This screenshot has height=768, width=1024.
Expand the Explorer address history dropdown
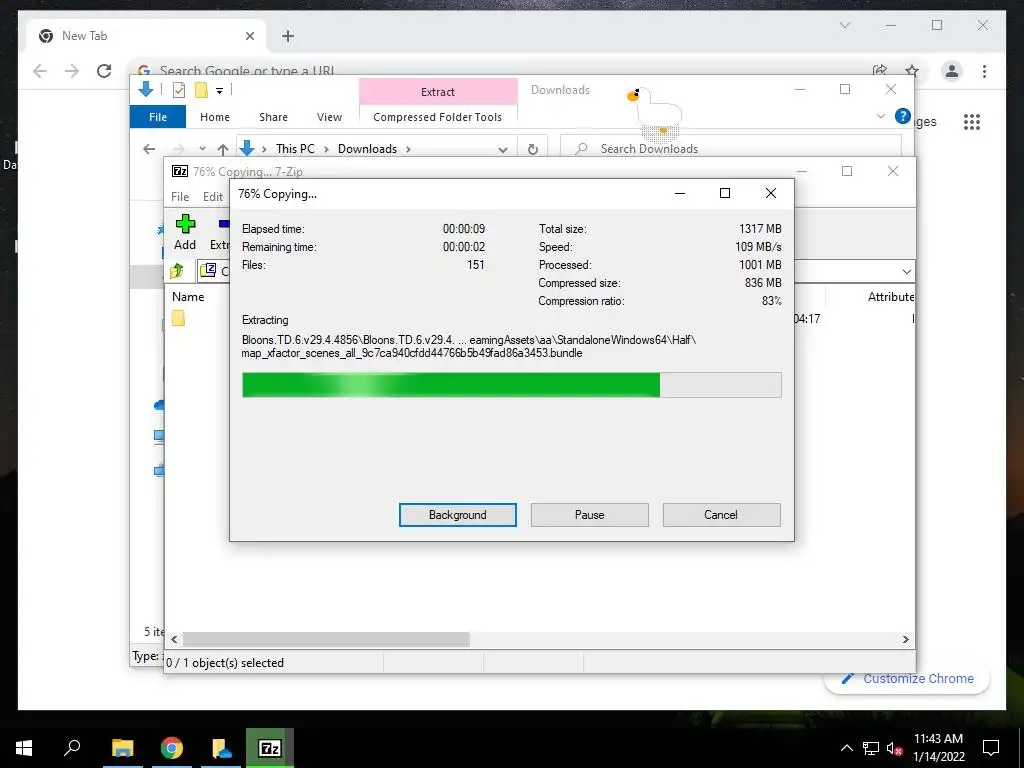(502, 150)
